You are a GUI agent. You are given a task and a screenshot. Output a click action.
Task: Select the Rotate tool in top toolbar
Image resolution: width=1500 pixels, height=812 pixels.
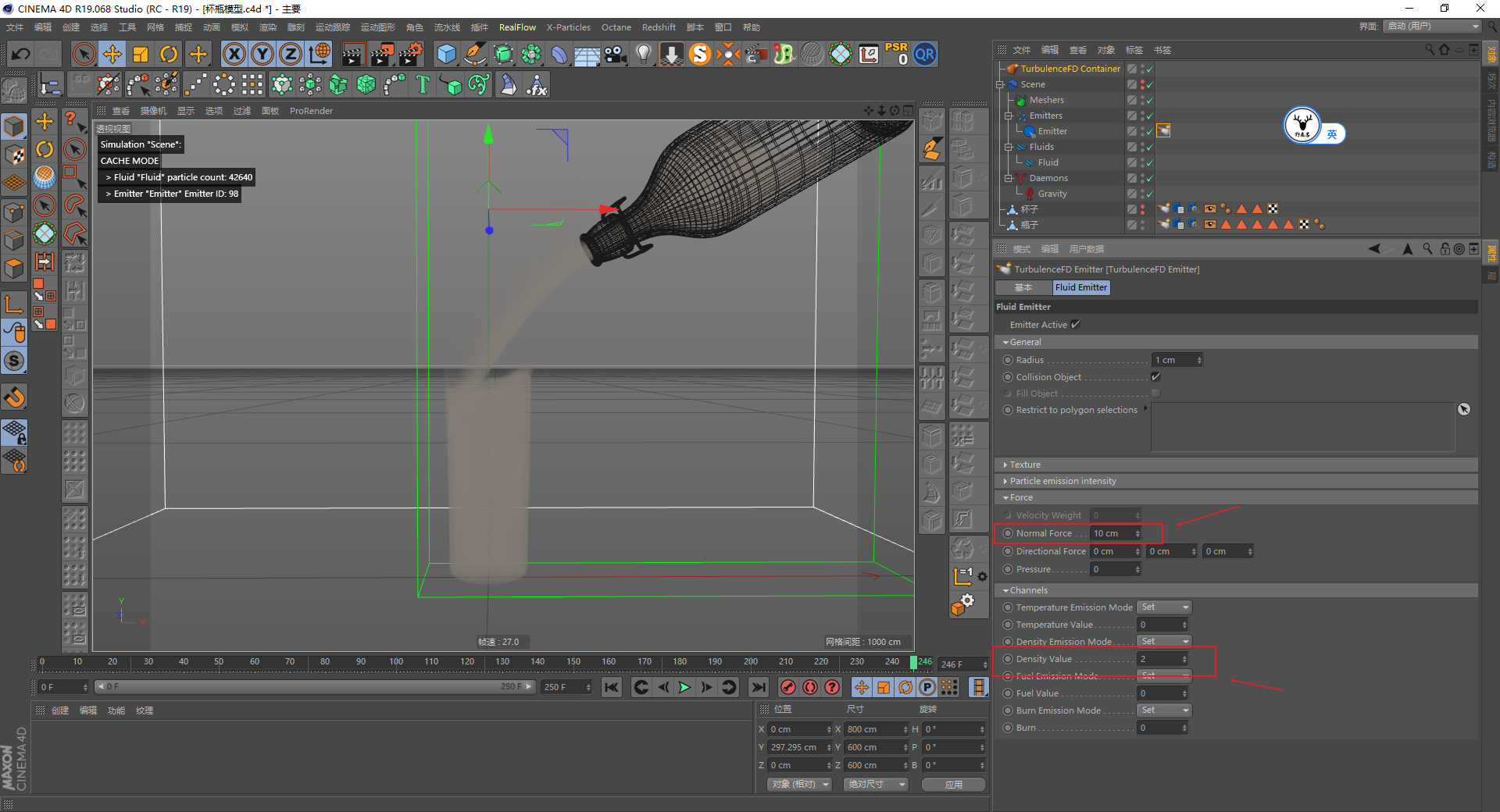(169, 54)
